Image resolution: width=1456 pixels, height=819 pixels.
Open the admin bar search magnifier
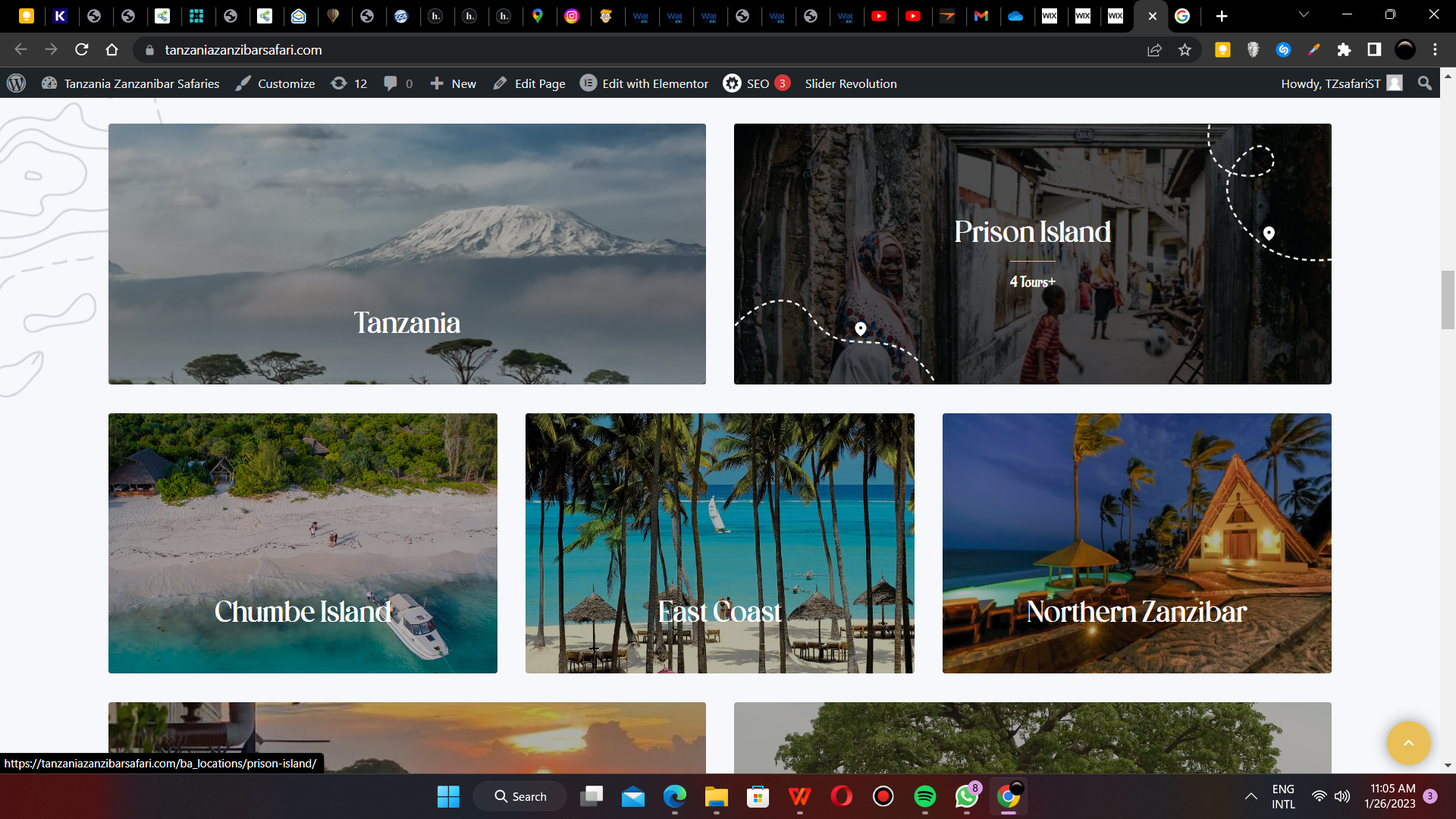coord(1425,83)
